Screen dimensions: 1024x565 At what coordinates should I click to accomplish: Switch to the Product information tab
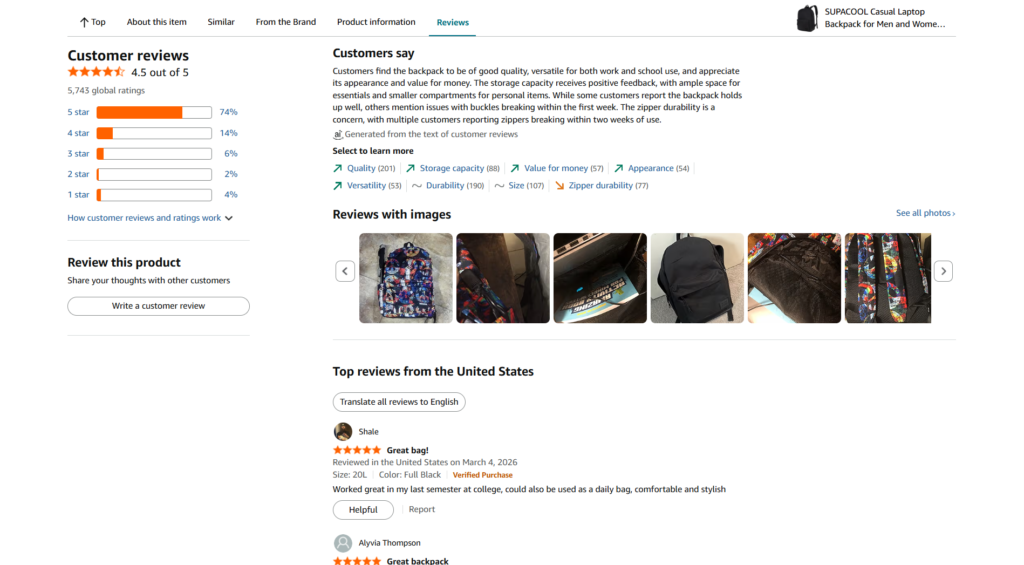tap(376, 22)
